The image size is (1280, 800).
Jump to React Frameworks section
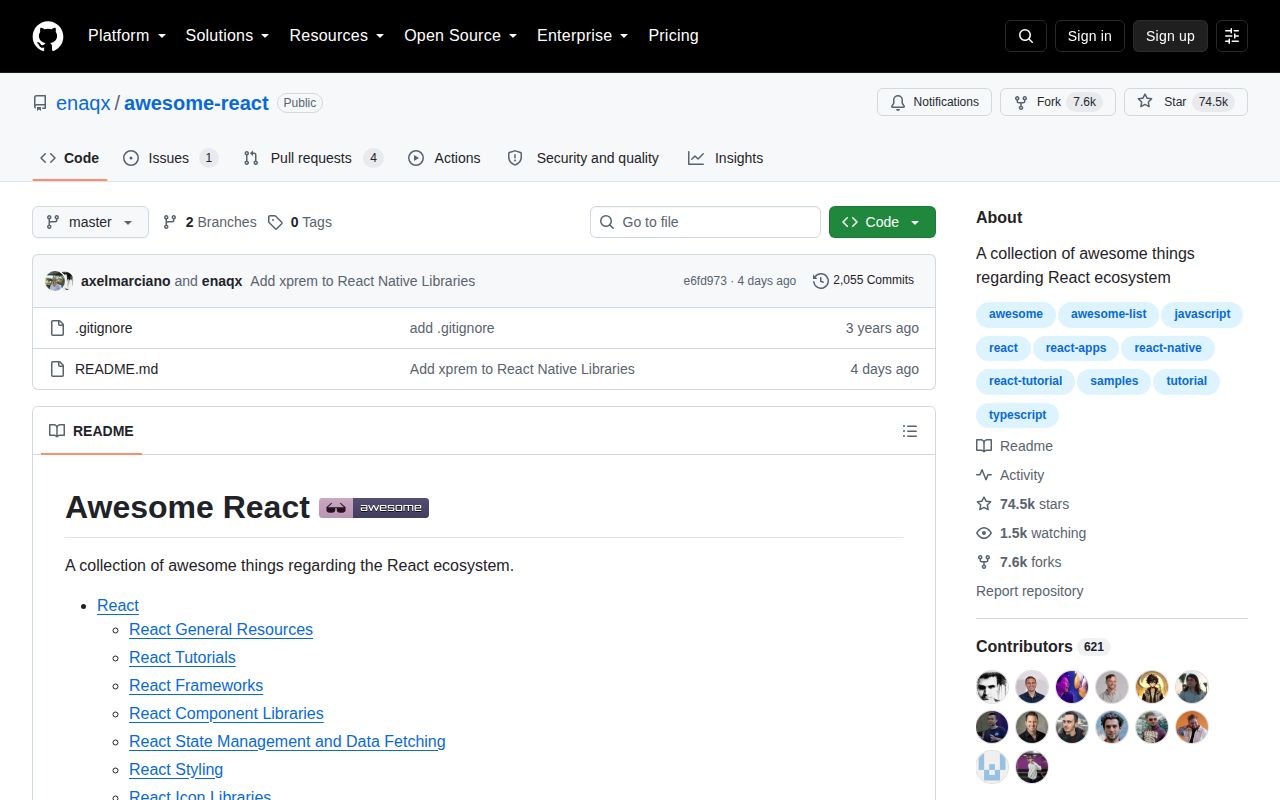196,685
